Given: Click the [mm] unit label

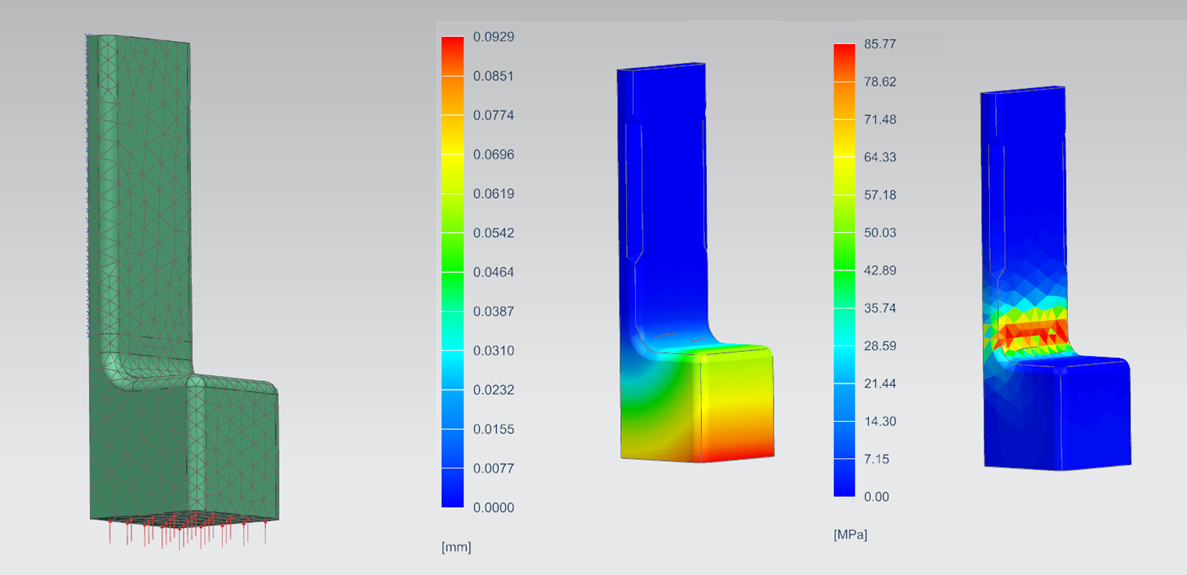Looking at the screenshot, I should (455, 546).
